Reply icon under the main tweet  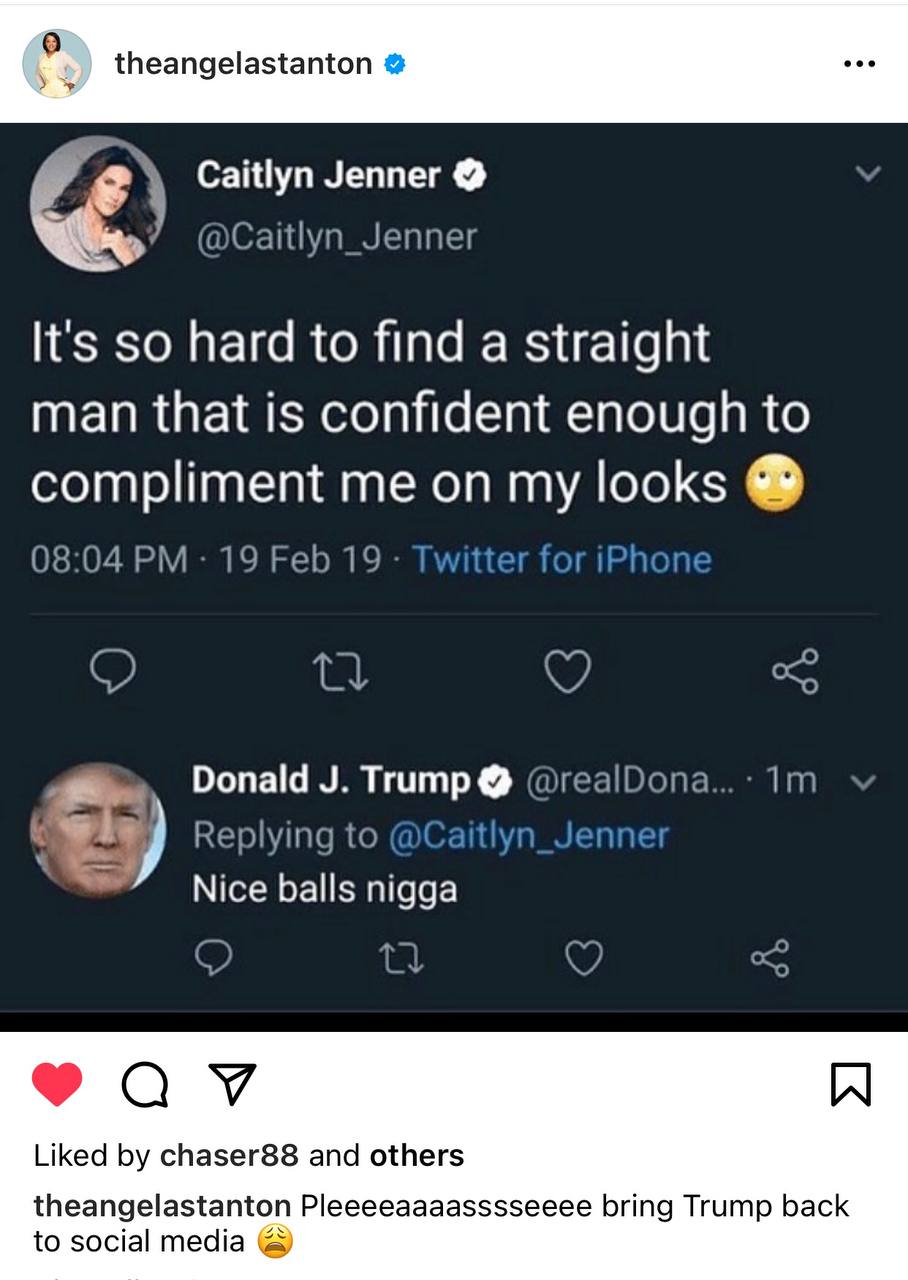point(113,671)
